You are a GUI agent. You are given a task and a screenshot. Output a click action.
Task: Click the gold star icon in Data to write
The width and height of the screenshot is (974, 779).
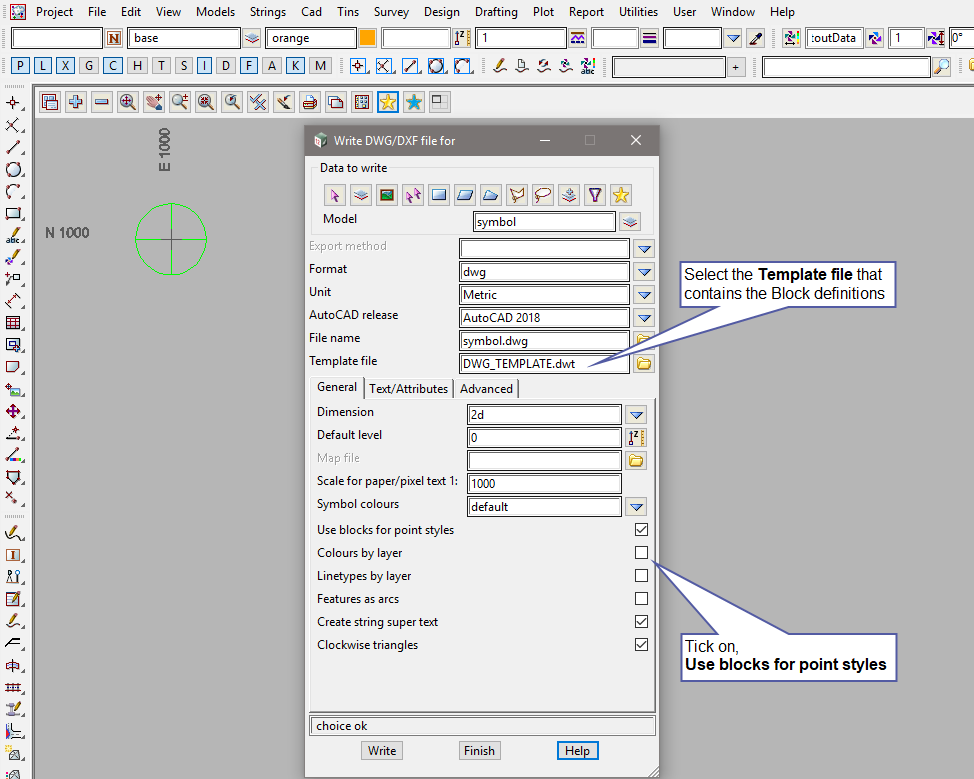tap(621, 195)
